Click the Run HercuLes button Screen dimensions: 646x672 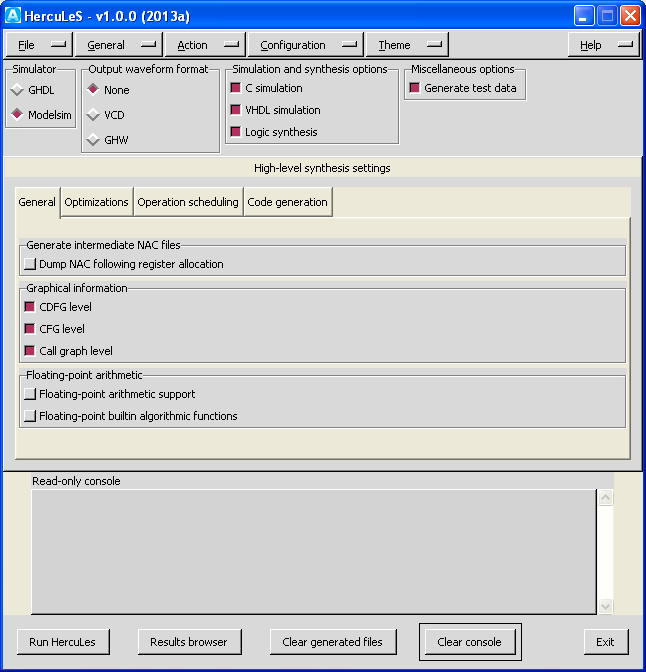click(63, 642)
